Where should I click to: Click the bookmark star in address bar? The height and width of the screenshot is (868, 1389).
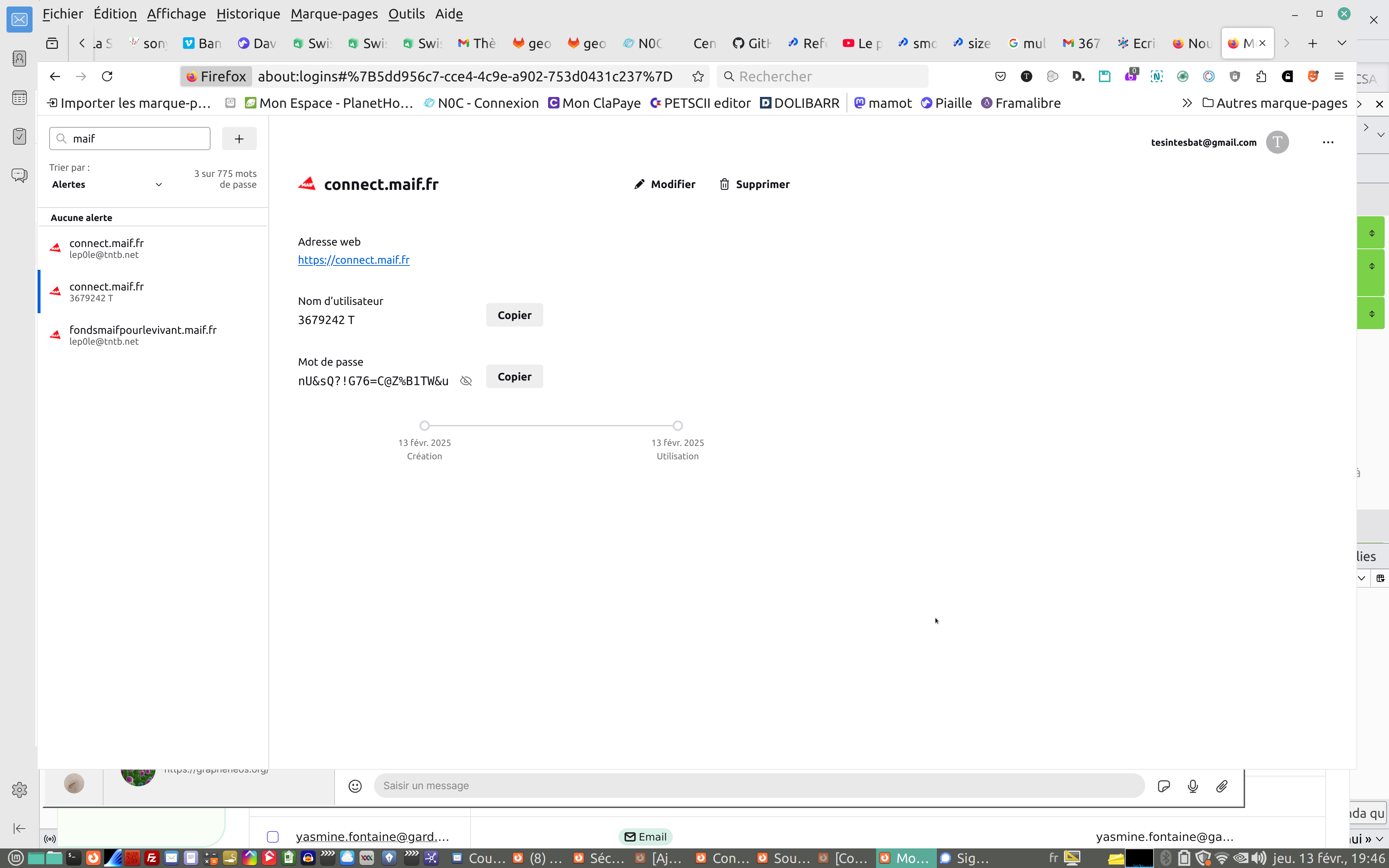[x=698, y=76]
